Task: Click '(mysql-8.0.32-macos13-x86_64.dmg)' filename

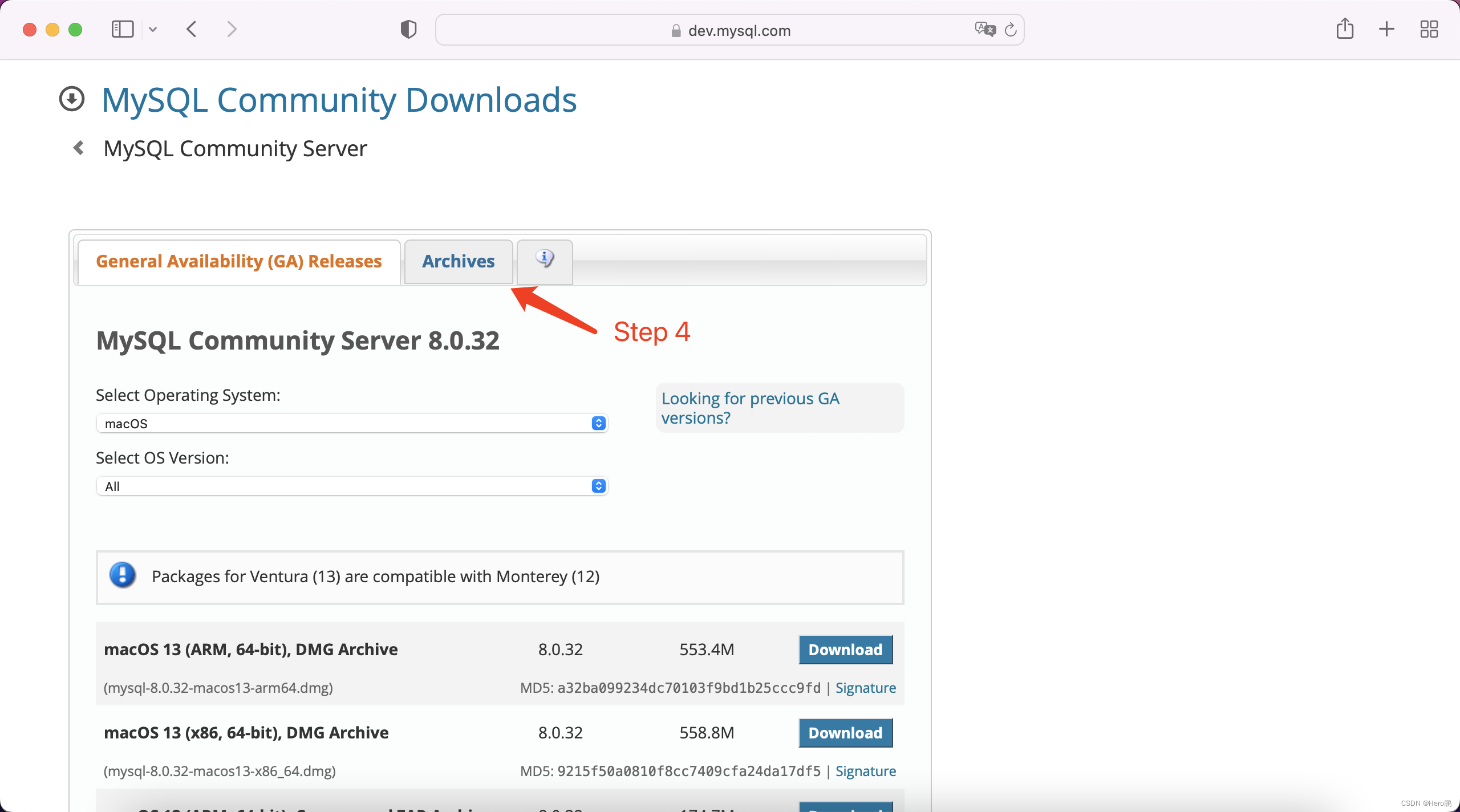Action: (x=220, y=772)
